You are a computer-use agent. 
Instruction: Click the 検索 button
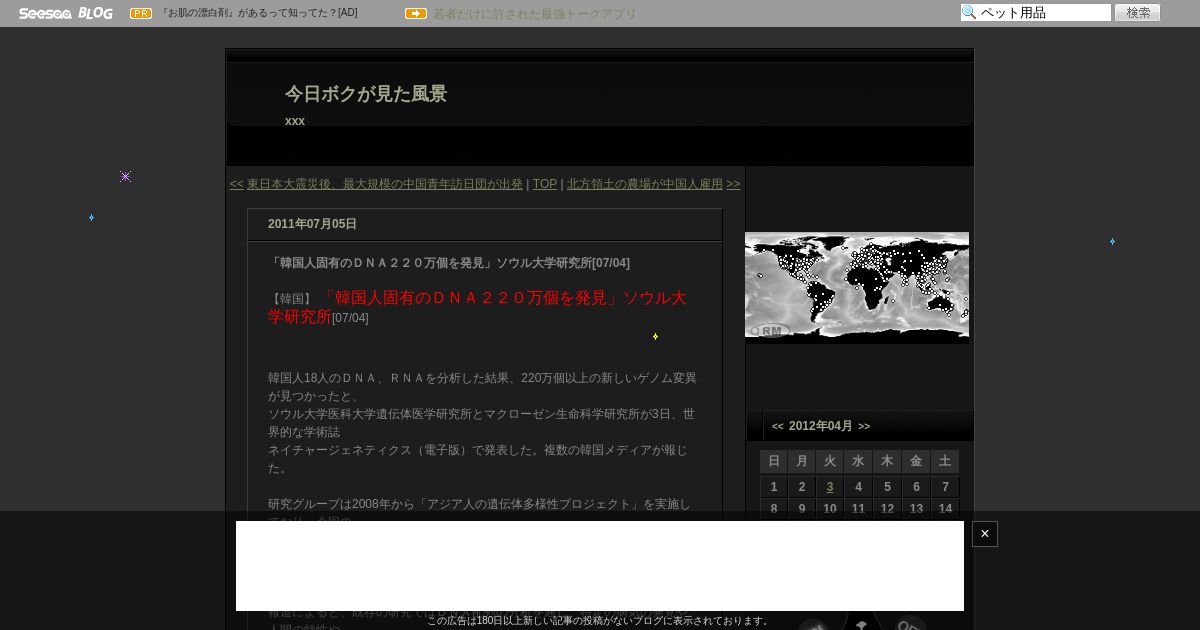pyautogui.click(x=1138, y=13)
